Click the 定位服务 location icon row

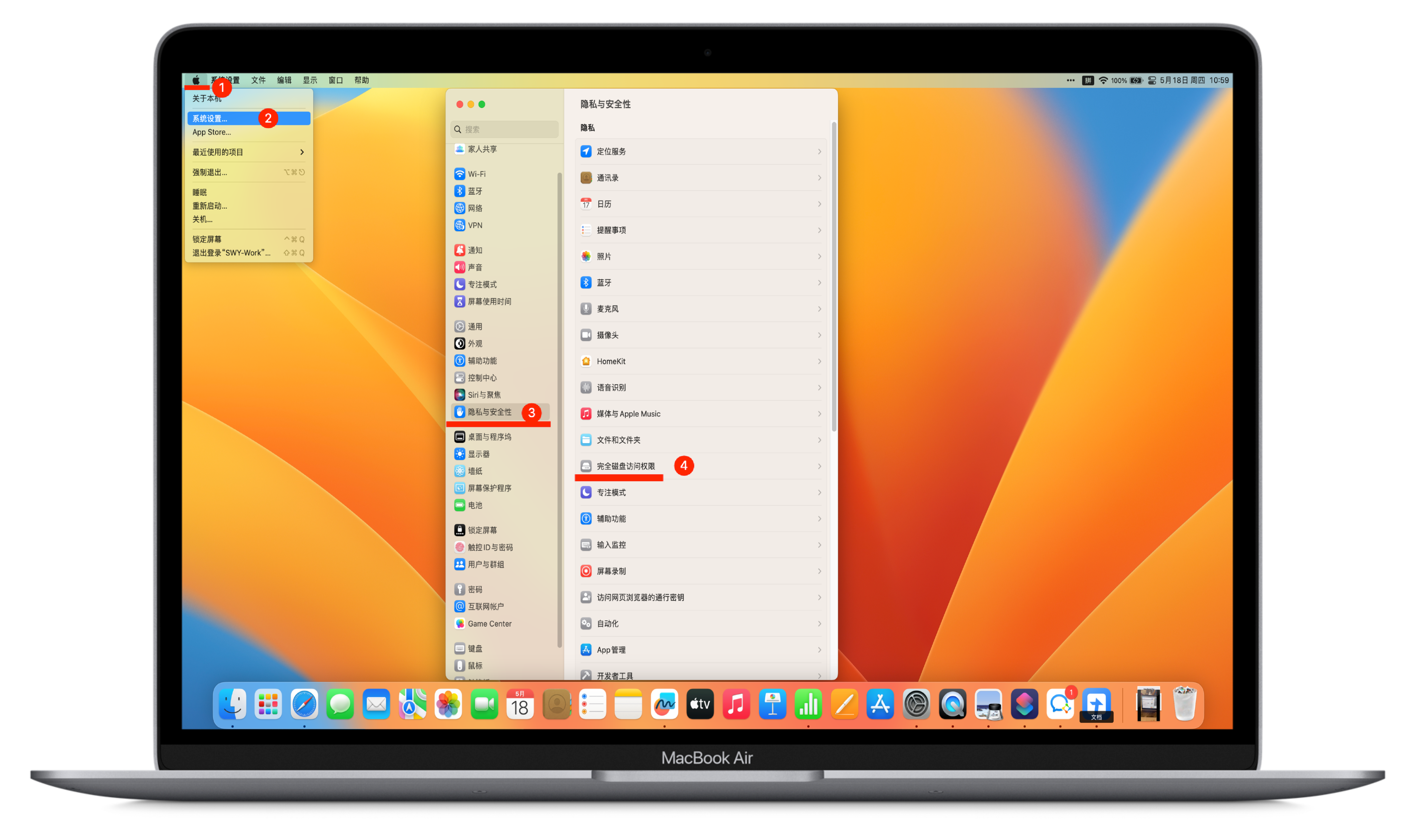coord(586,152)
